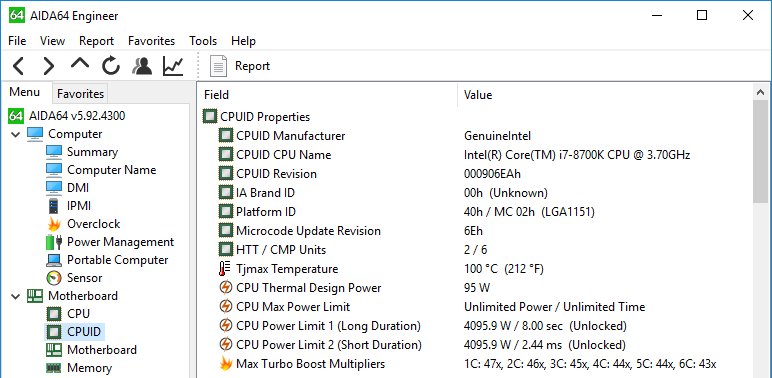Screen dimensions: 772x378
Task: Open the CPU tree item
Action: [68, 314]
